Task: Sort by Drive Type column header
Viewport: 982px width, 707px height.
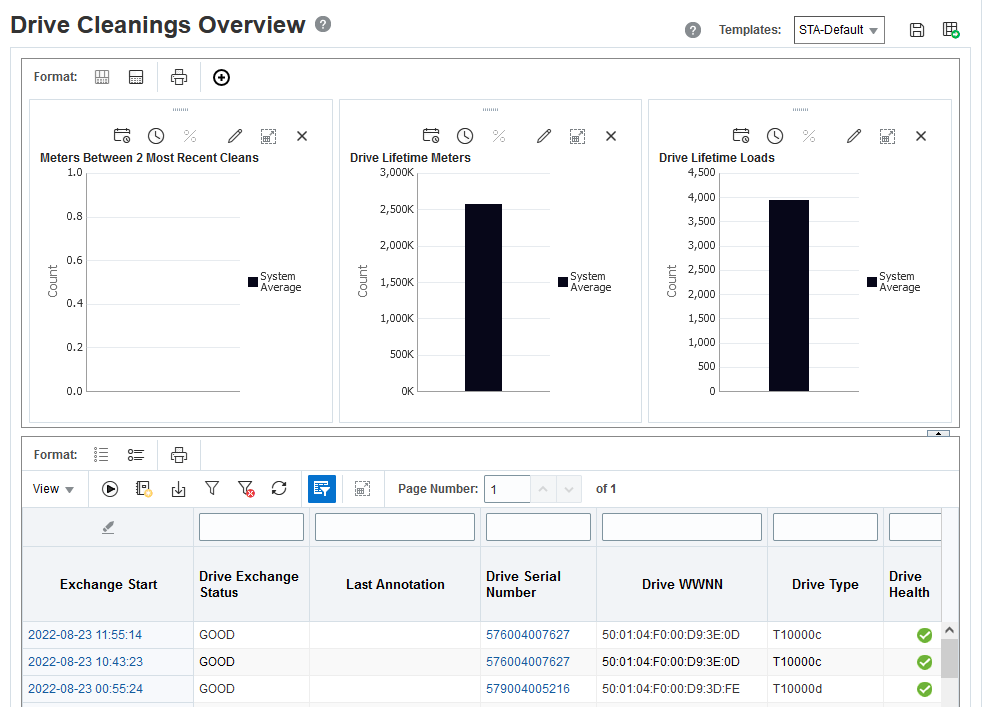Action: click(x=825, y=584)
